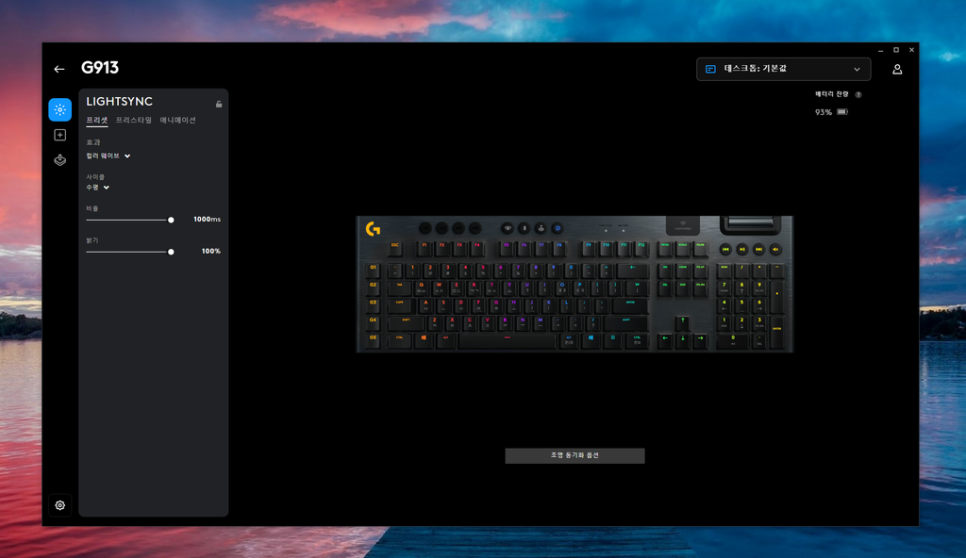
Task: Click the profile icon in the desktop profile box
Action: [710, 69]
